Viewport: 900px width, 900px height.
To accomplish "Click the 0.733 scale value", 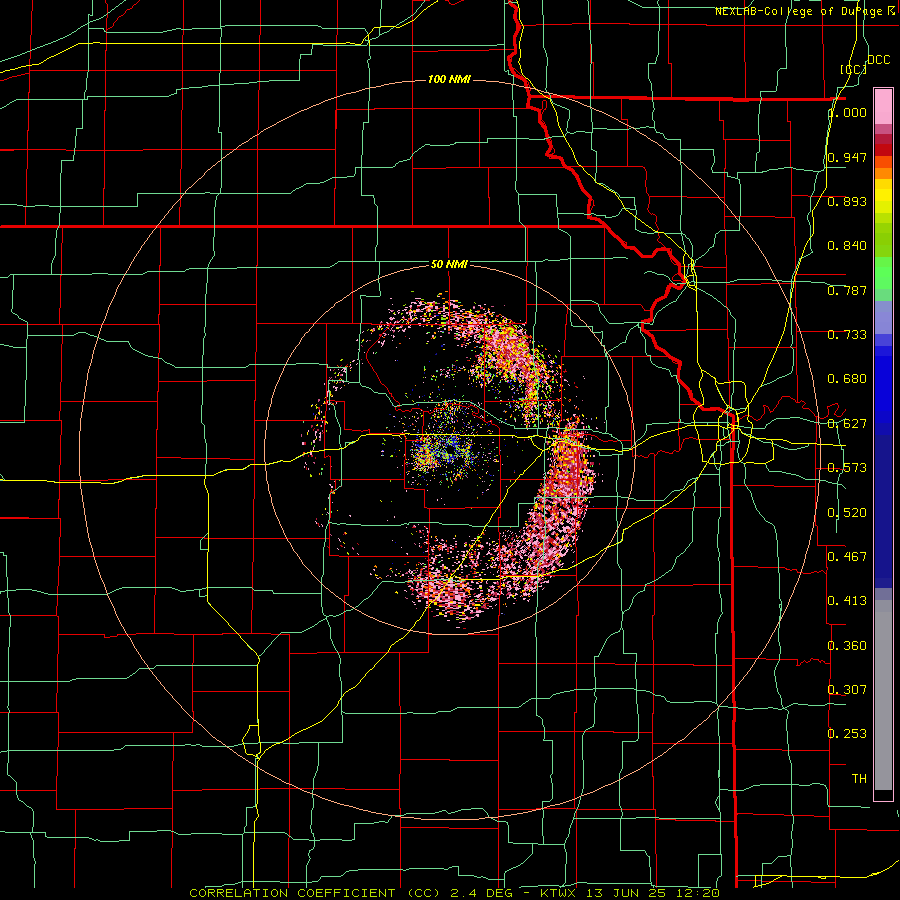I will [847, 335].
